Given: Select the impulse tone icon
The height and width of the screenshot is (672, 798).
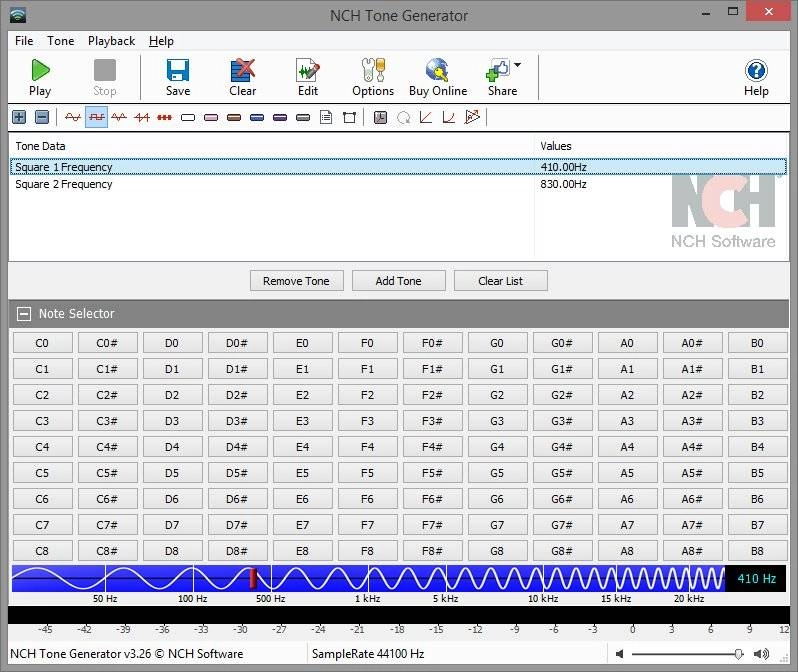Looking at the screenshot, I should [x=164, y=118].
